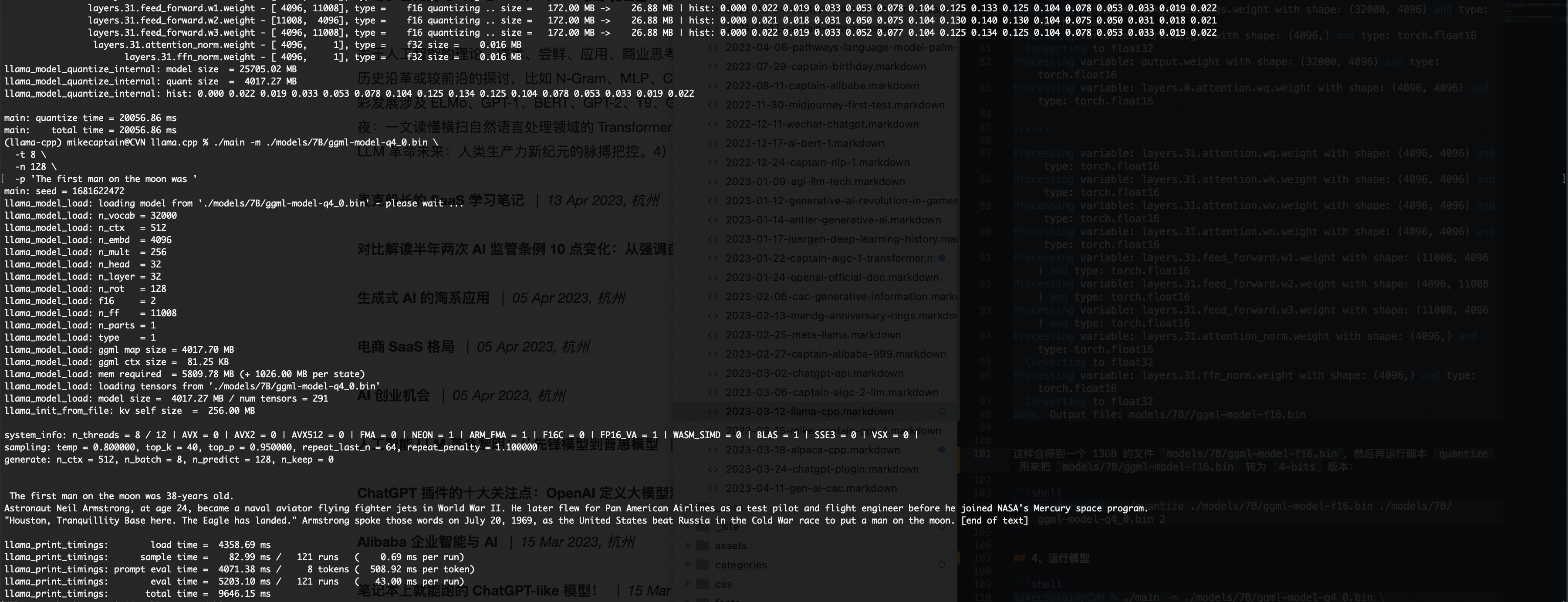Open 2022-04-06-pathways-language-model-palm file
This screenshot has width=1568, height=602.
(x=841, y=47)
